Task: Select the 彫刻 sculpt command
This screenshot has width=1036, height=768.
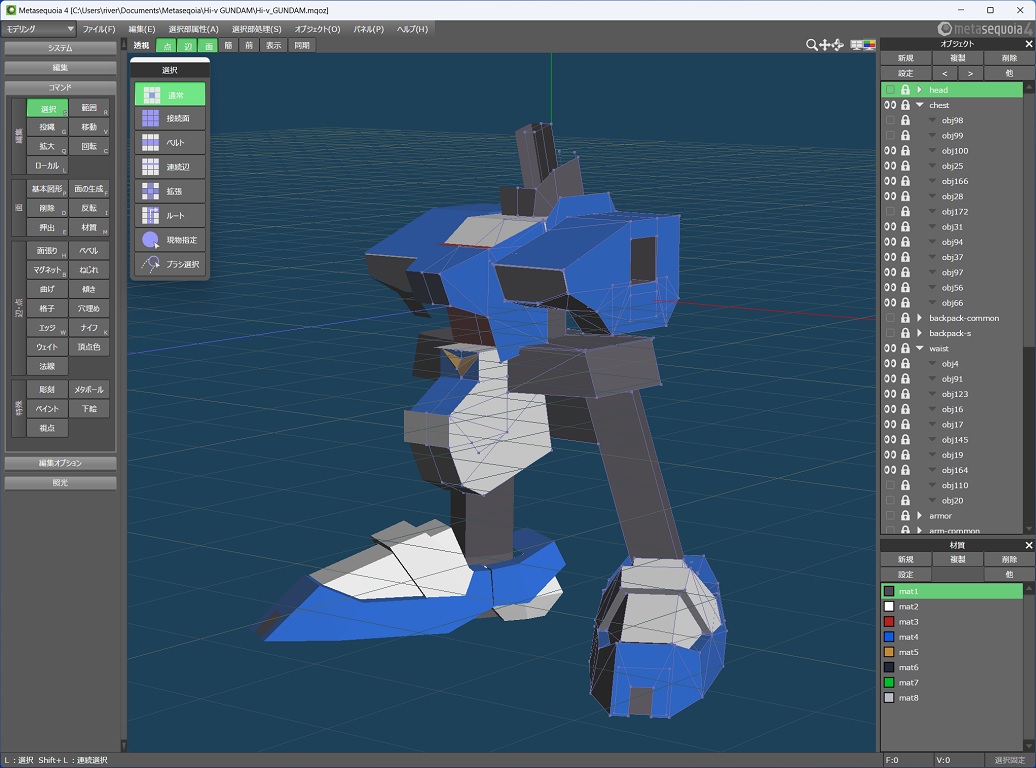Action: tap(48, 389)
